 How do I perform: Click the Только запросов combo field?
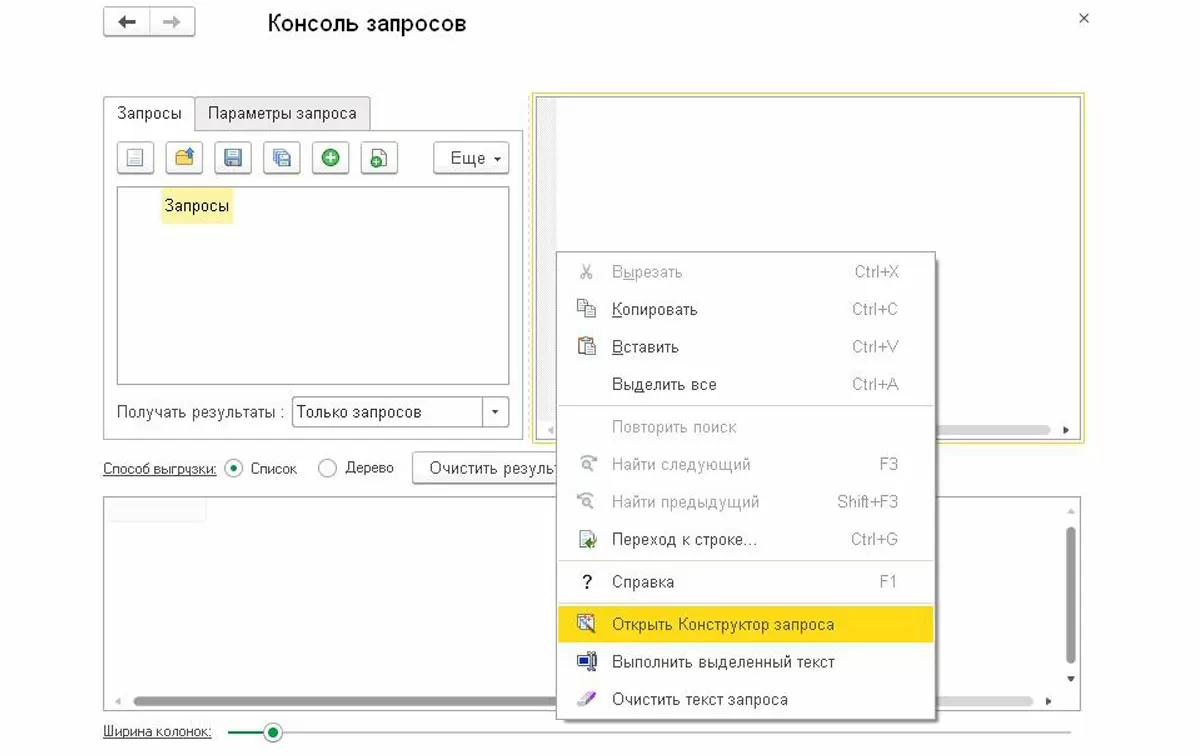pos(388,412)
